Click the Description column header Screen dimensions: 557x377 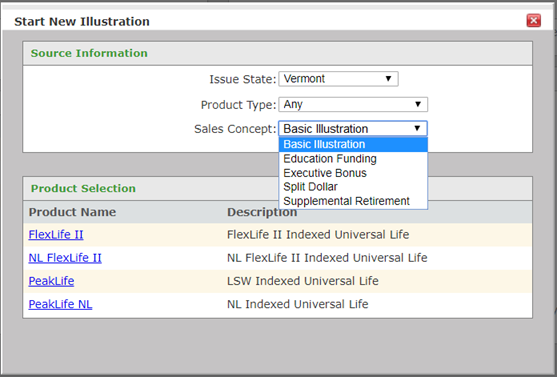262,212
